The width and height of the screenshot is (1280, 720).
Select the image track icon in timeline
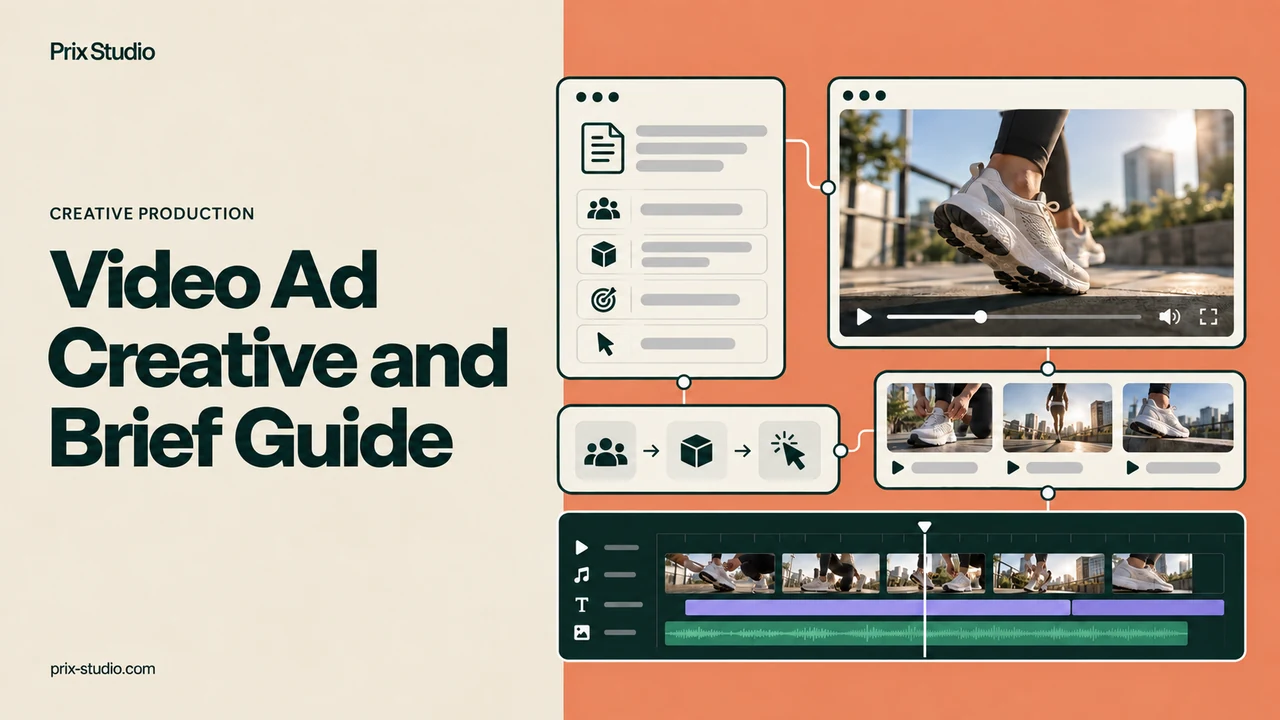point(582,632)
